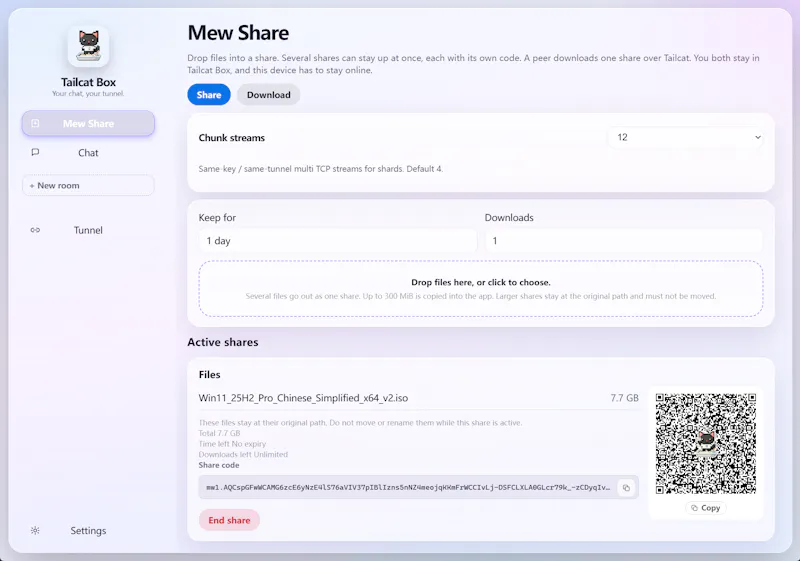Viewport: 800px width, 561px height.
Task: Open Settings in the sidebar
Action: pyautogui.click(x=88, y=530)
